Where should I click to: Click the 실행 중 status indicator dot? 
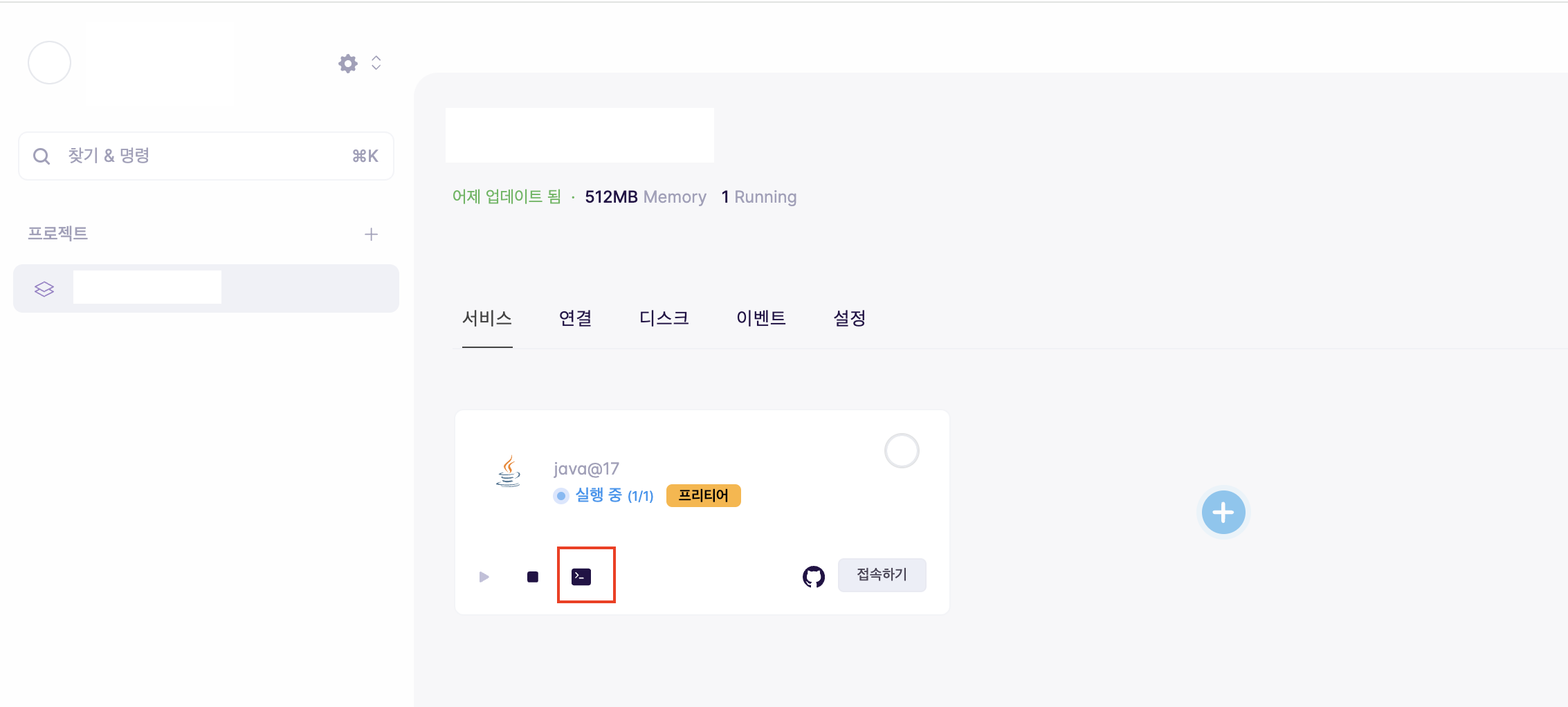pyautogui.click(x=561, y=496)
